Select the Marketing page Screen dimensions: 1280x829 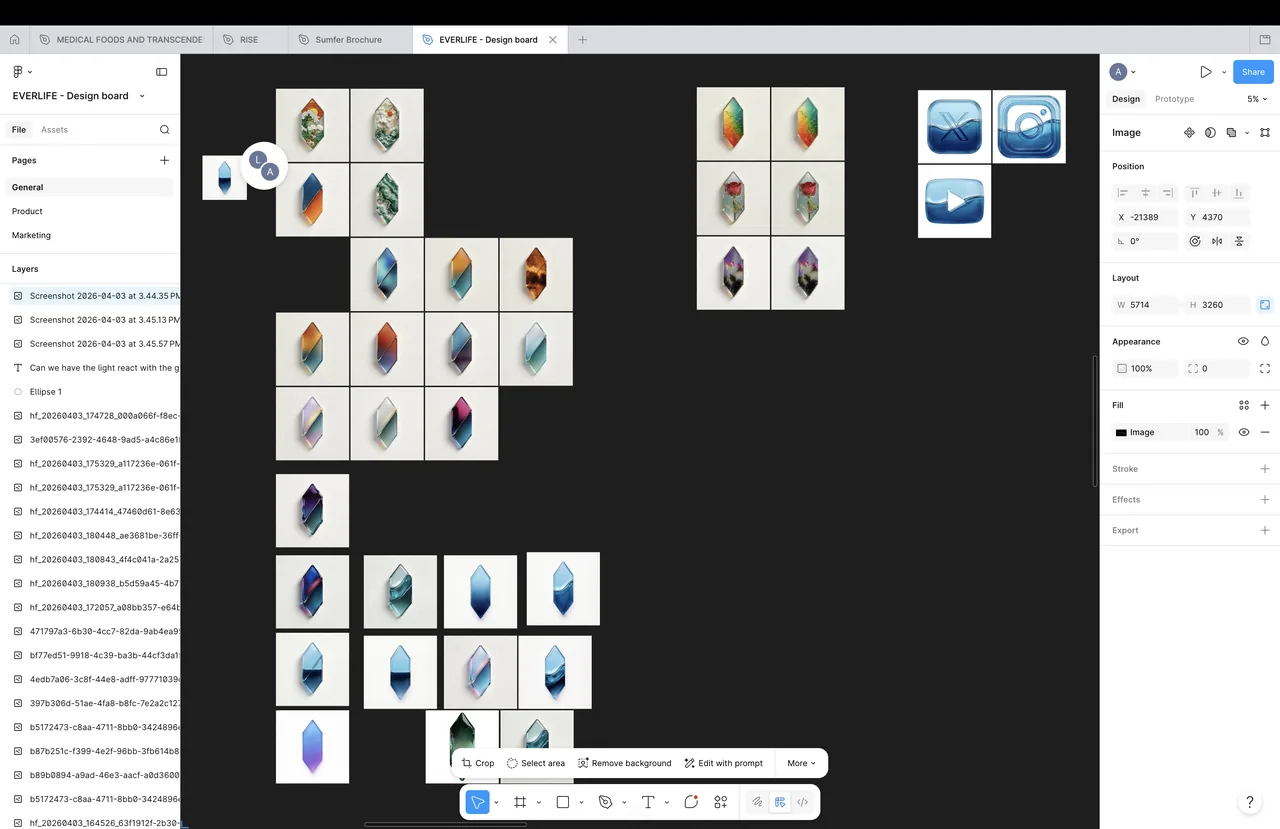pos(90,235)
